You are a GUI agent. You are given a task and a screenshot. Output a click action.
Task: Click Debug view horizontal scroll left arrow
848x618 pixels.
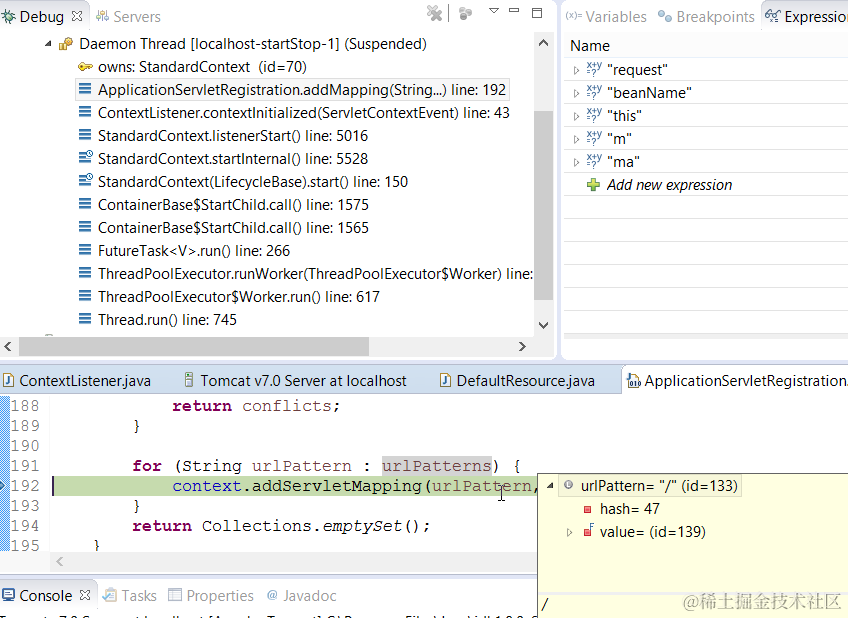coord(8,346)
